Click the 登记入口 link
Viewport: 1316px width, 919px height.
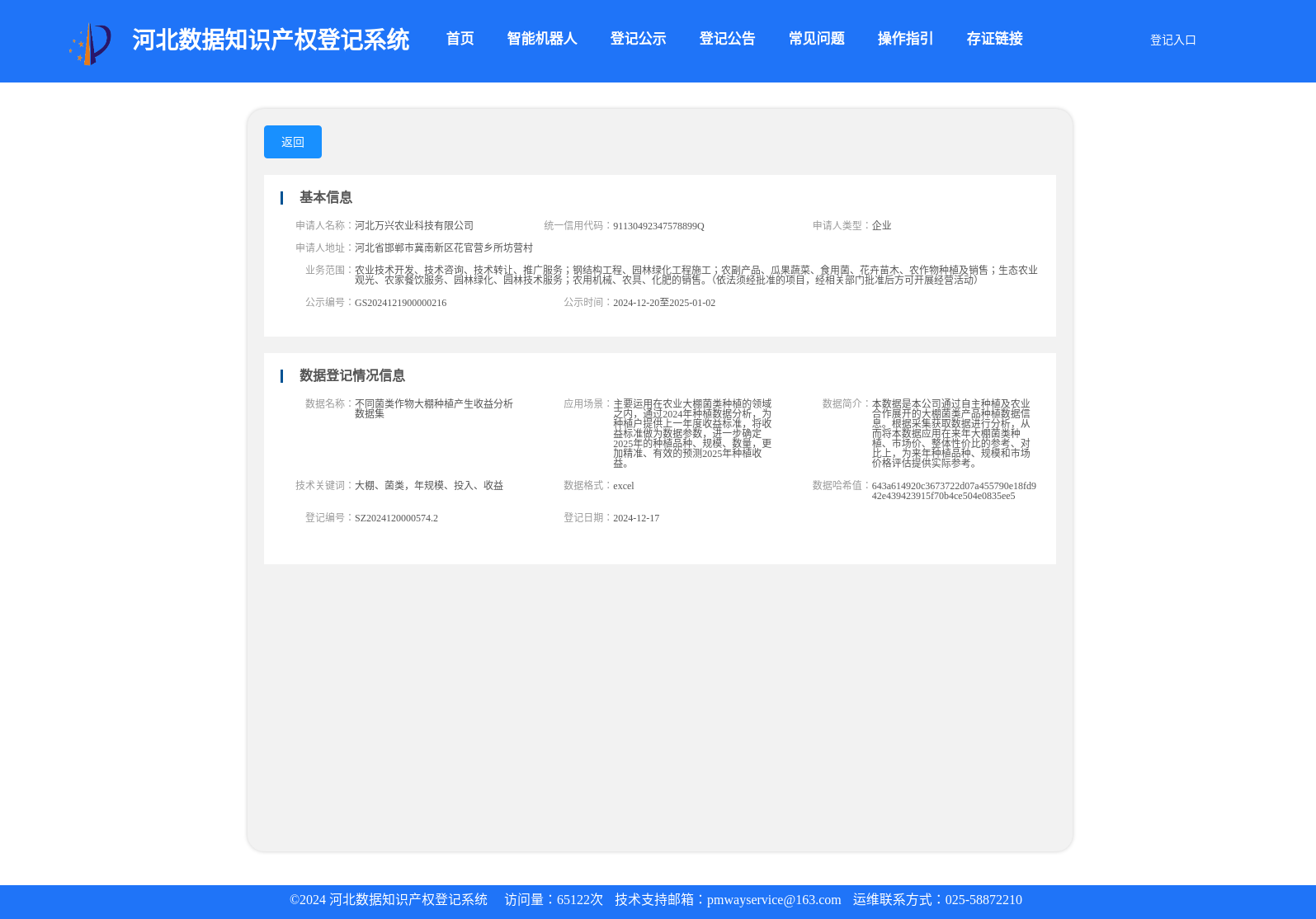(x=1172, y=40)
